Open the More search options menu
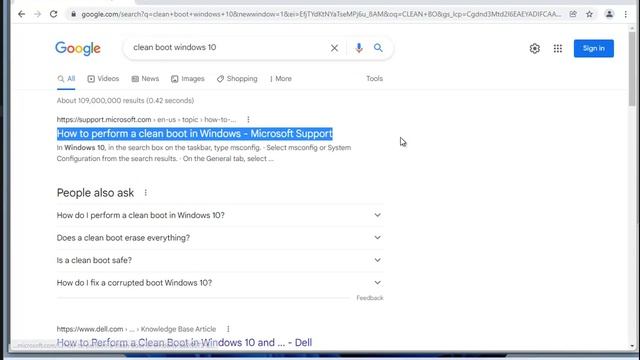Image resolution: width=640 pixels, height=360 pixels. 281,79
